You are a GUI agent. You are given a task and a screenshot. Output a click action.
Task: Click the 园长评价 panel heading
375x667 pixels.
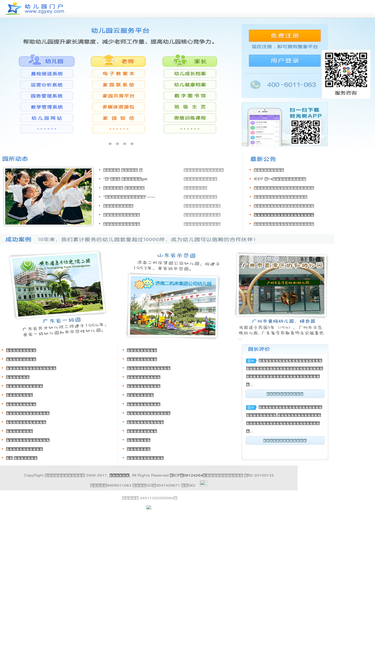(259, 349)
